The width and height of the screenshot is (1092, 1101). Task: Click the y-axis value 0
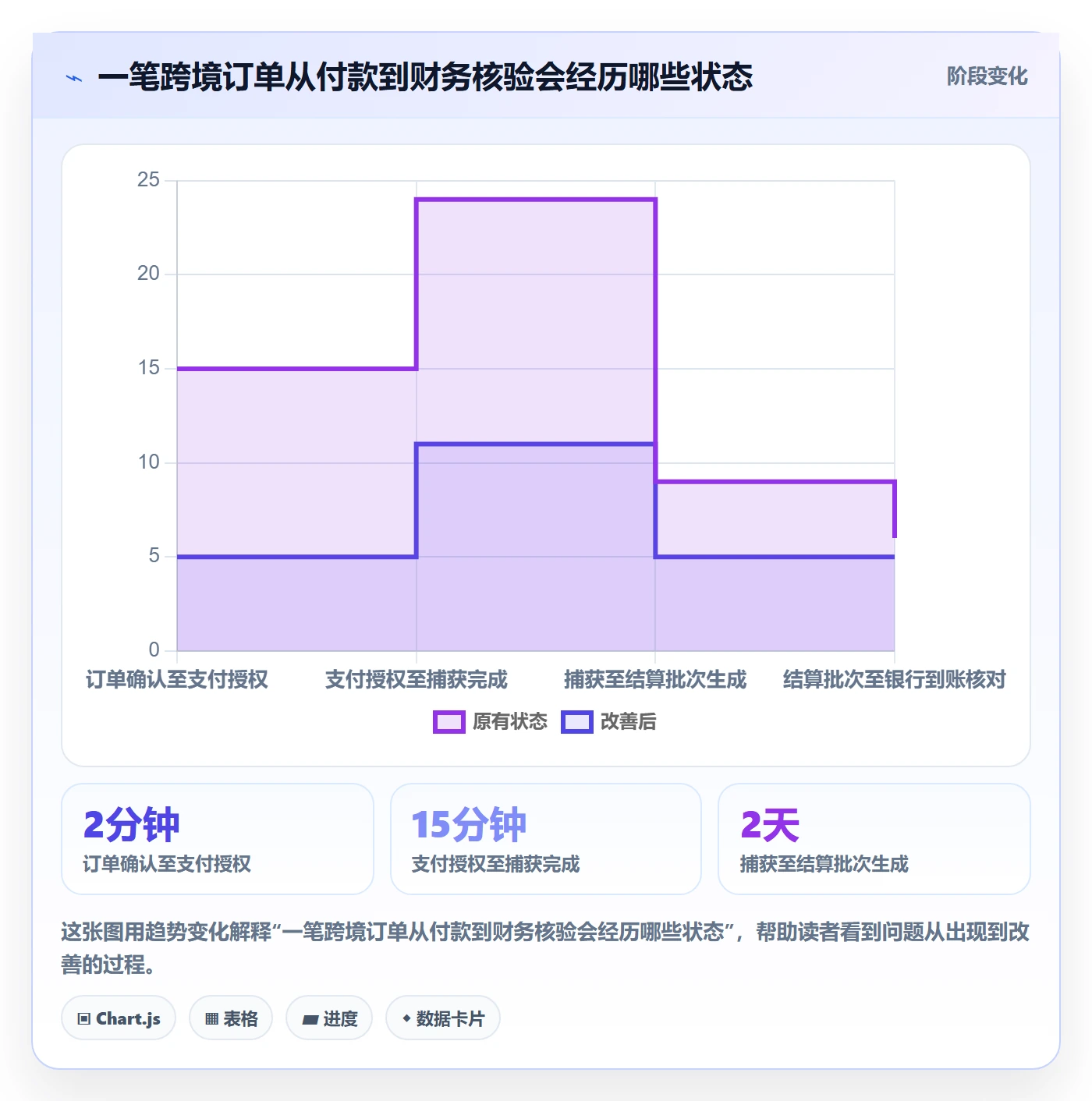pyautogui.click(x=154, y=650)
